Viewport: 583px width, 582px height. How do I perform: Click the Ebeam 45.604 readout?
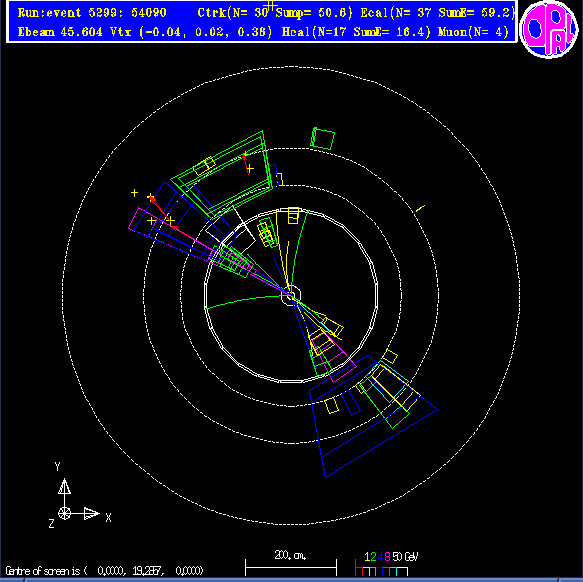pos(60,32)
